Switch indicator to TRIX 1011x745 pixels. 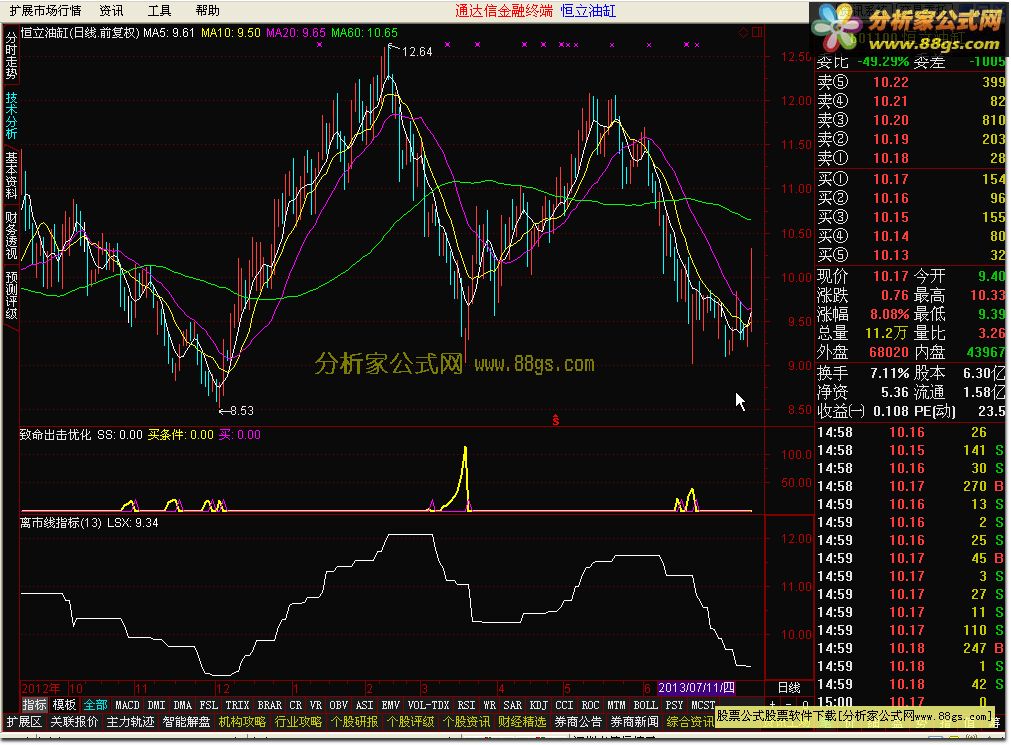[237, 705]
